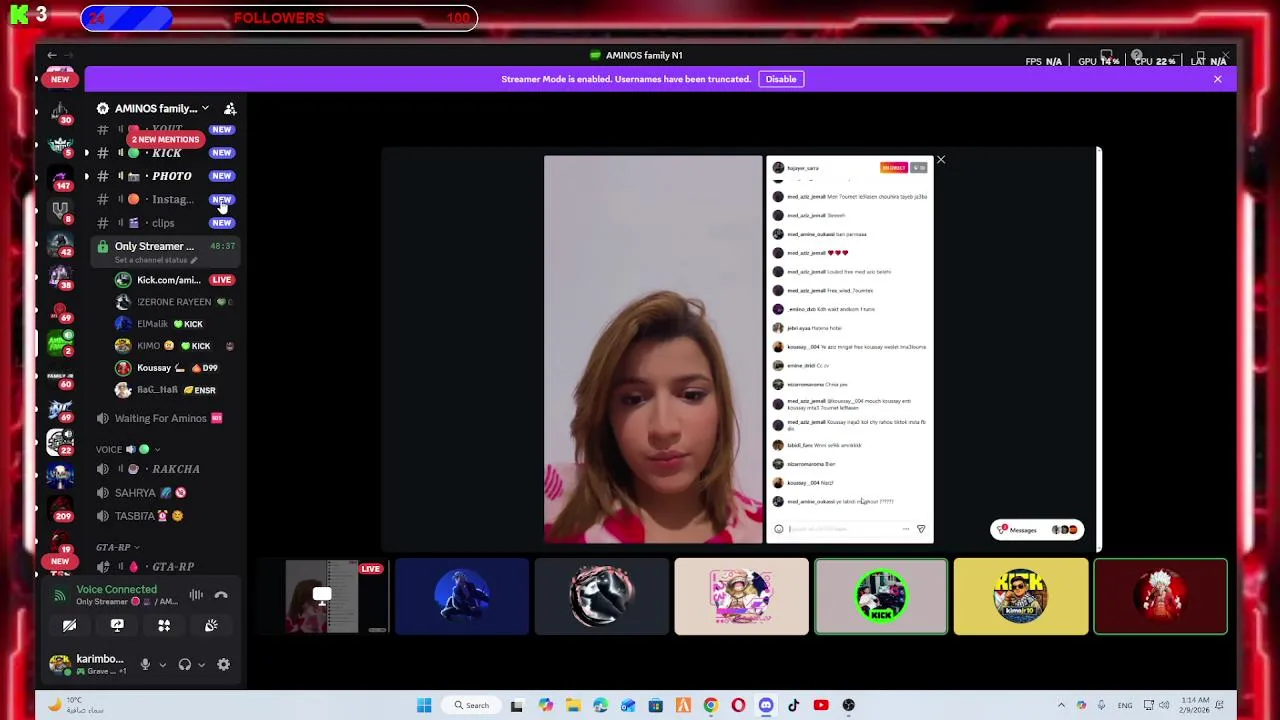Open karimbo user profile panel
This screenshot has width=1280, height=720.
point(87,664)
